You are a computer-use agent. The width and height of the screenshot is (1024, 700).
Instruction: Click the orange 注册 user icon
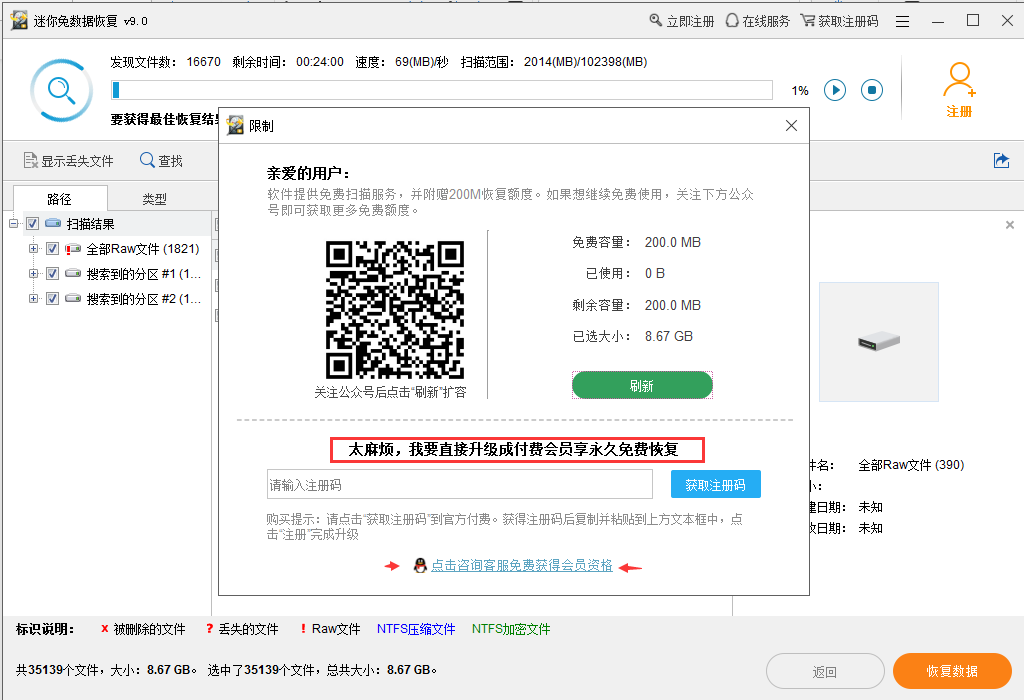(x=959, y=90)
